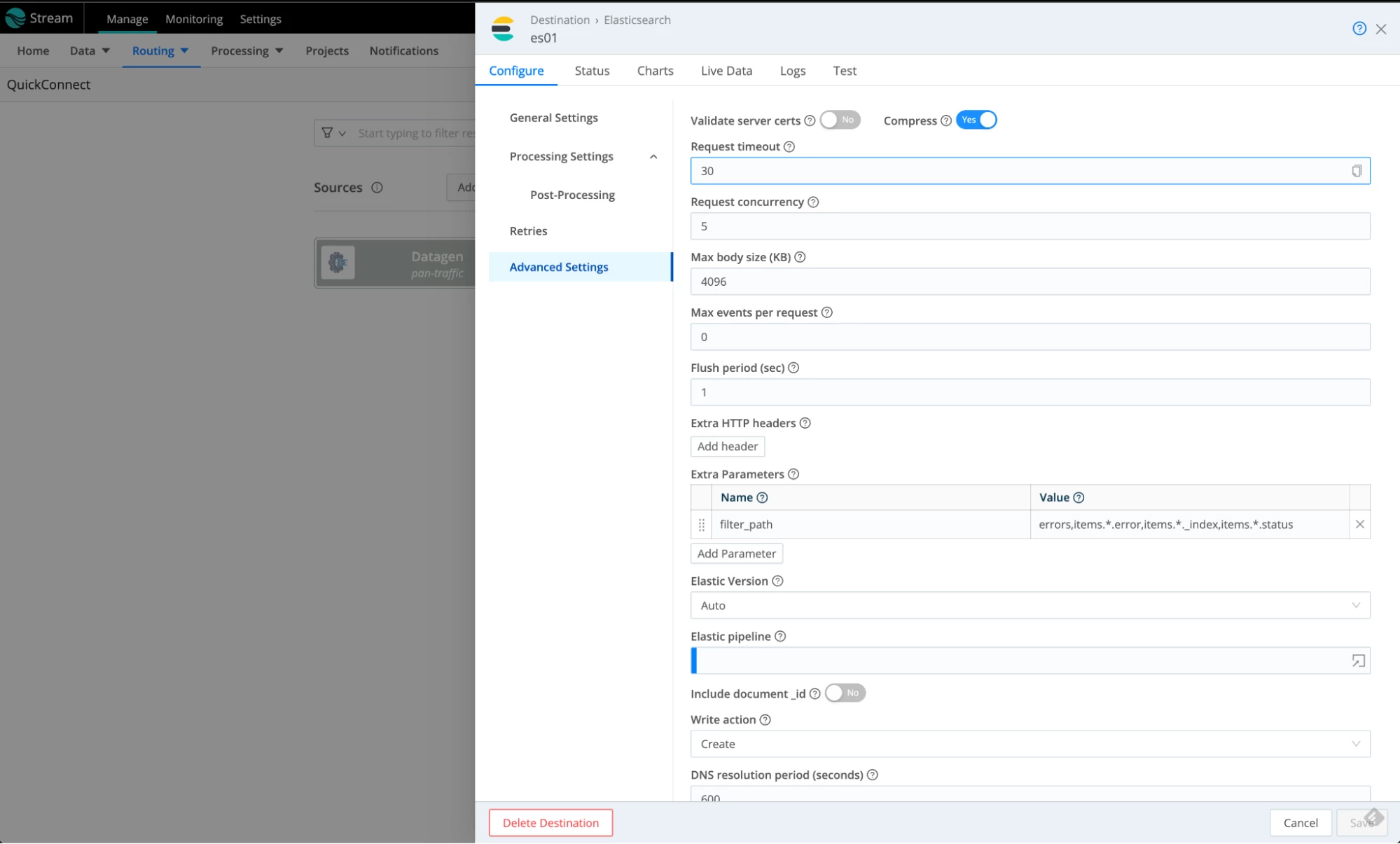The image size is (1400, 844).
Task: Click the Cribl Stream logo icon
Action: tap(15, 18)
